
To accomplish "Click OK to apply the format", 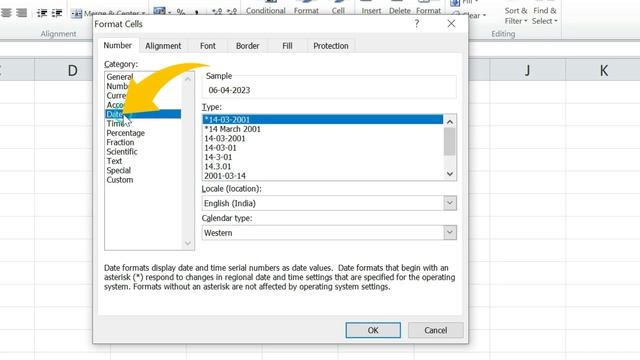I will point(373,330).
